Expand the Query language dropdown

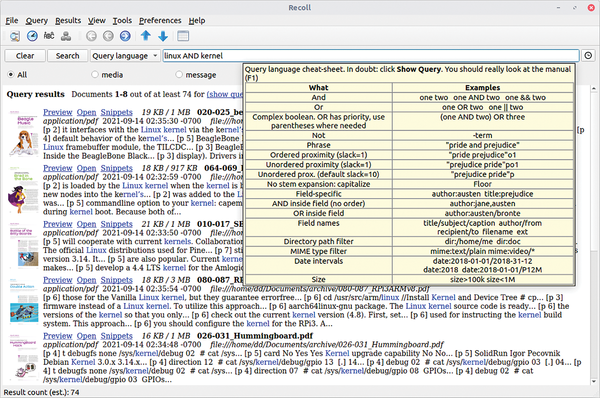125,56
